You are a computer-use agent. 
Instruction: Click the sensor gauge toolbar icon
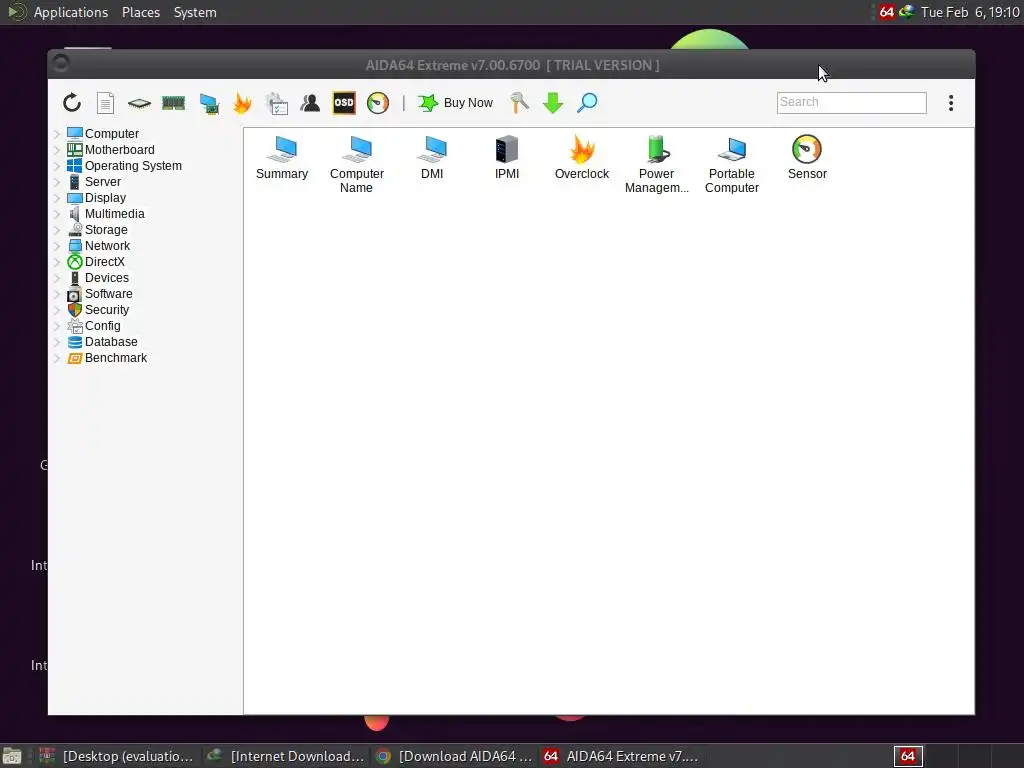pyautogui.click(x=378, y=103)
